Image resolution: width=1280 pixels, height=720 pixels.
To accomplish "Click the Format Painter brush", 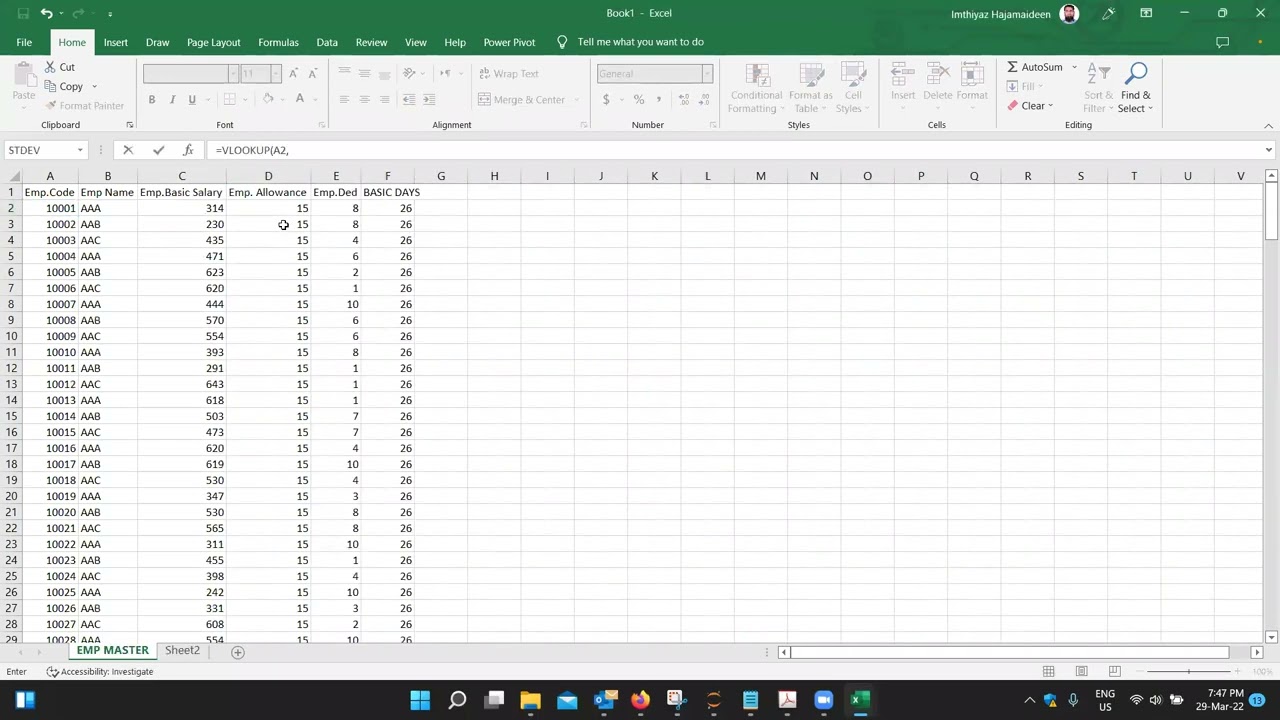I will coord(84,106).
